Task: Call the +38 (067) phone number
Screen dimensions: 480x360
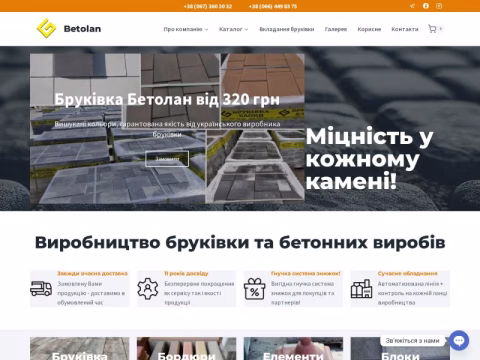Action: [x=208, y=6]
